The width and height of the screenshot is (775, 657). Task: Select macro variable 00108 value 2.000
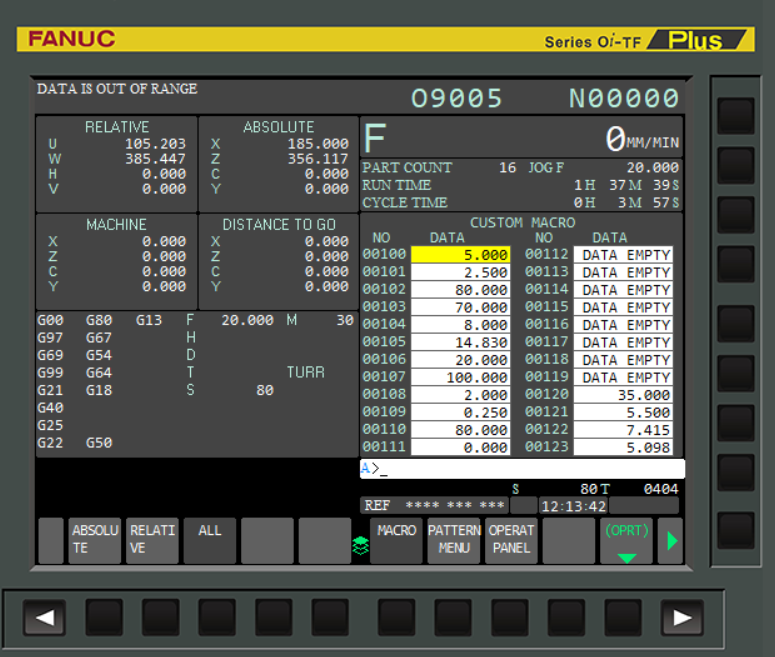point(461,395)
